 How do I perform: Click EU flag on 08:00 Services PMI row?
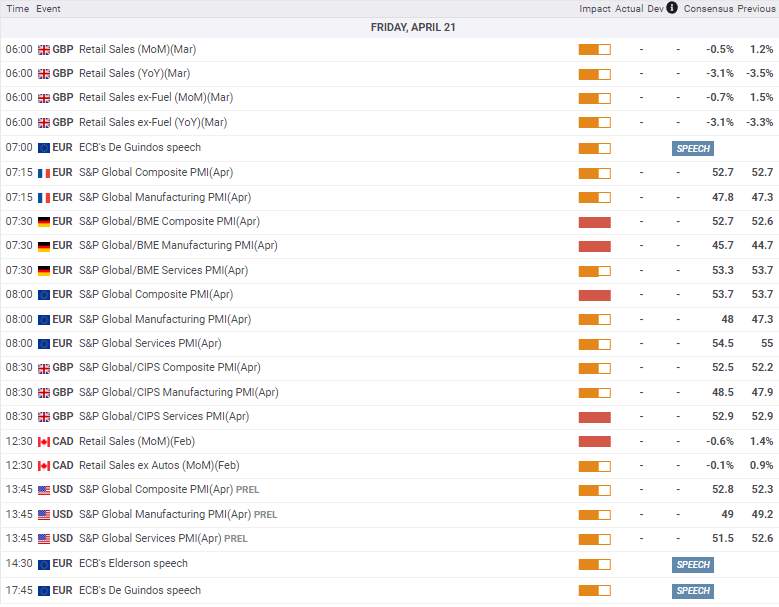coord(44,344)
